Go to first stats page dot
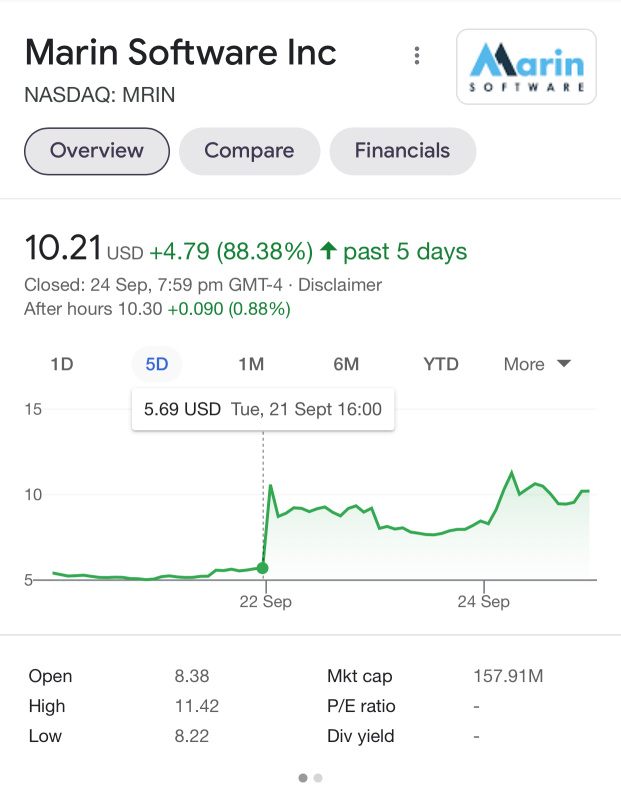This screenshot has height=794, width=621. [x=303, y=778]
